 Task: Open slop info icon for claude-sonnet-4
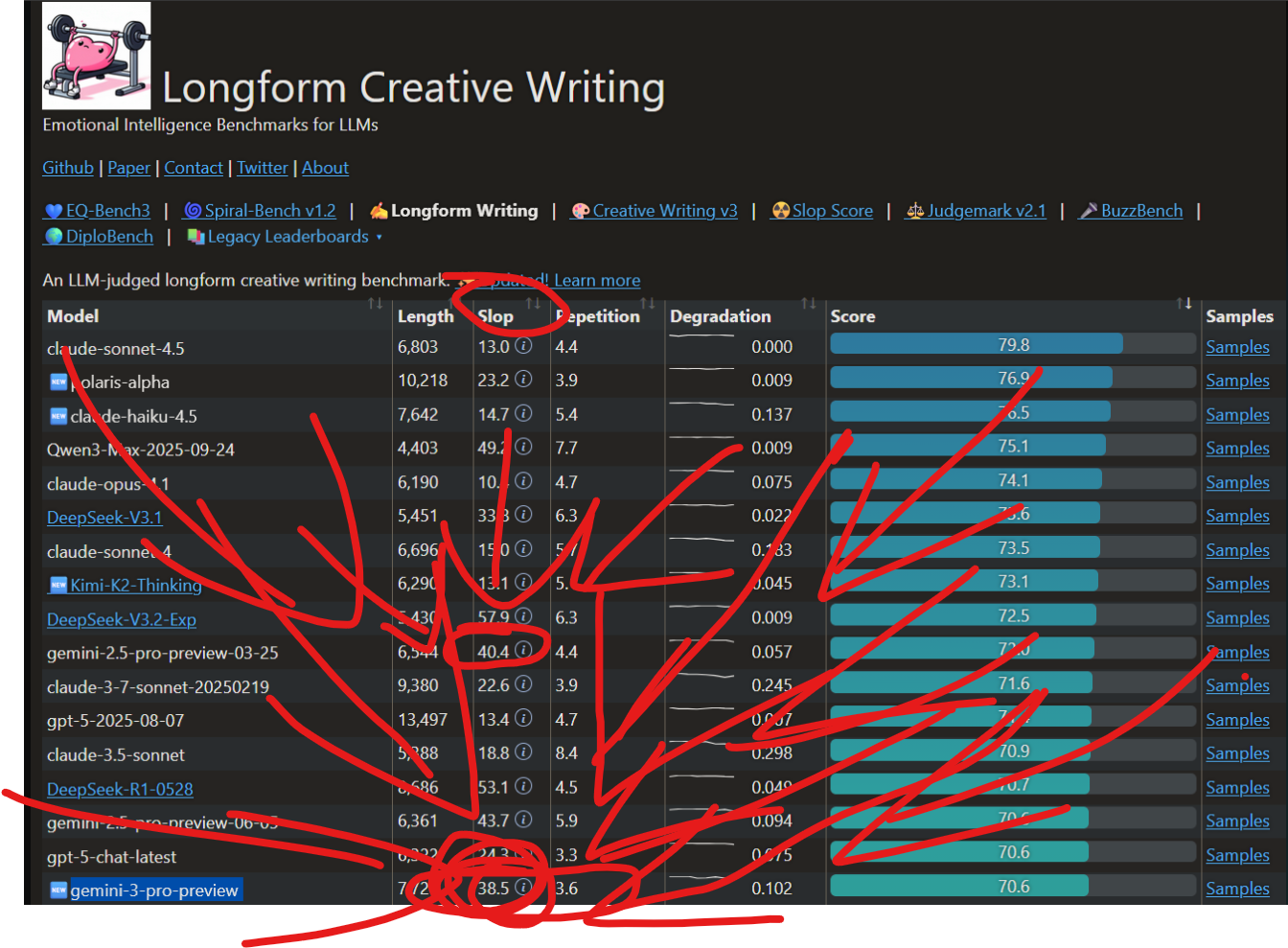(x=523, y=548)
